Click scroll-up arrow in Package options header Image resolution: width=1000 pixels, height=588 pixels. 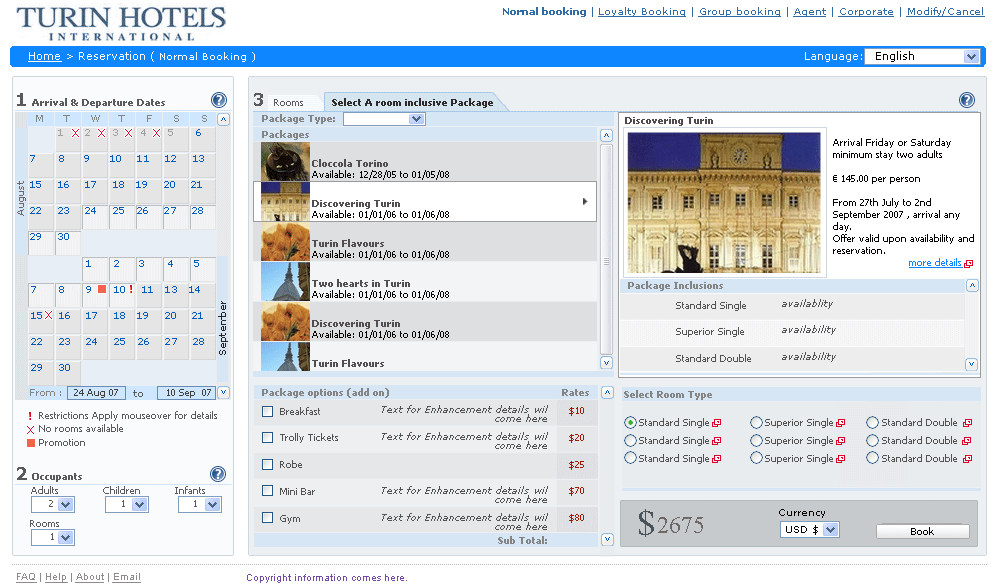(x=606, y=393)
